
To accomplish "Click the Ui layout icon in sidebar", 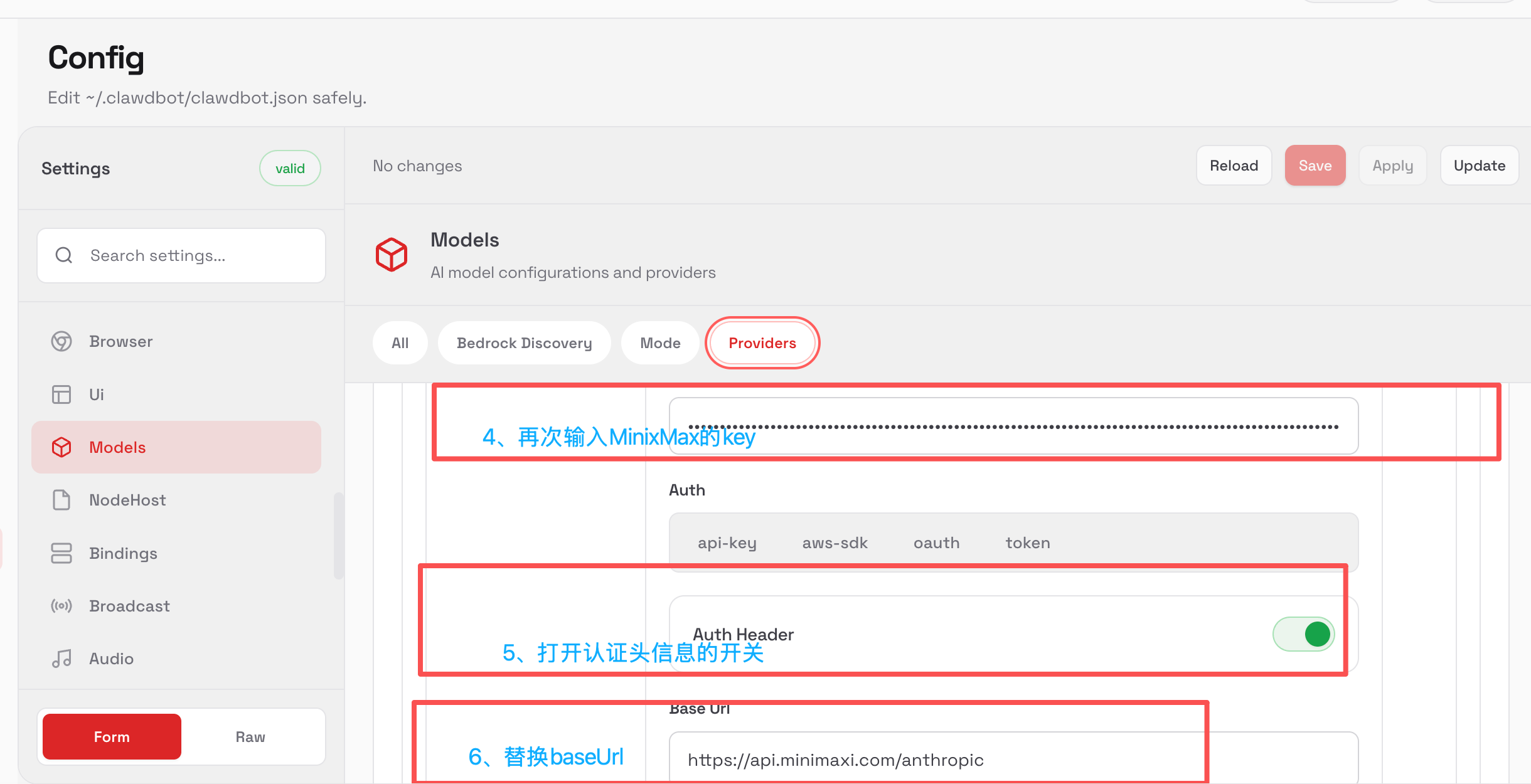I will pos(61,395).
